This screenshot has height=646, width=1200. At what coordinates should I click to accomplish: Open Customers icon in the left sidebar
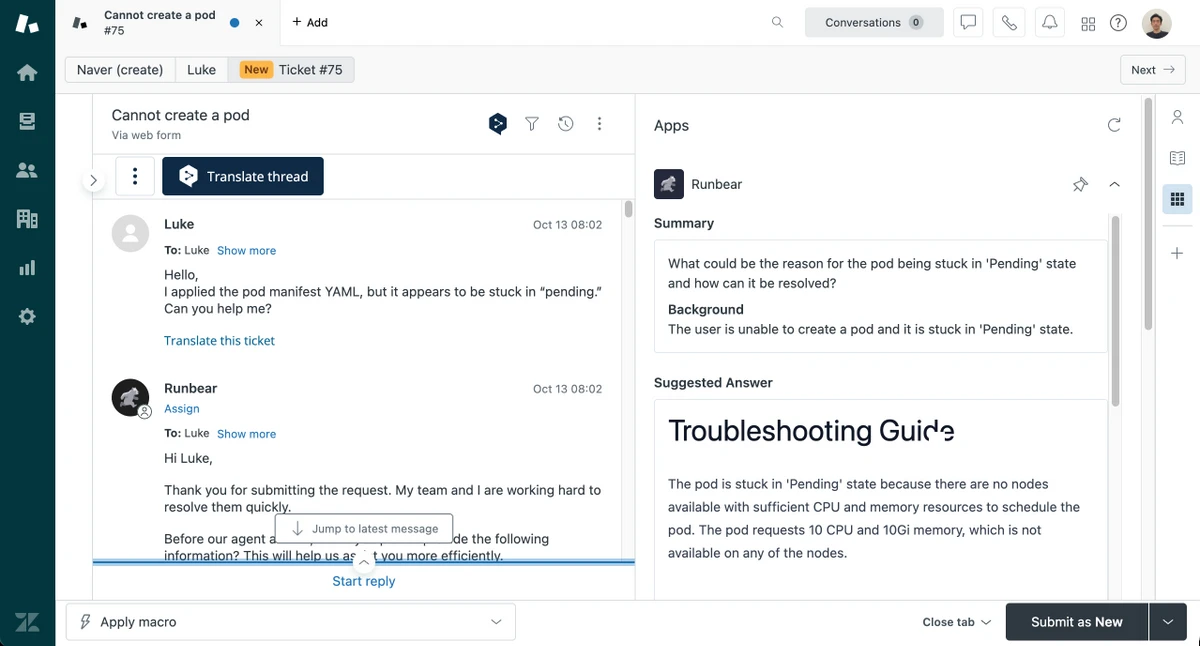tap(27, 170)
